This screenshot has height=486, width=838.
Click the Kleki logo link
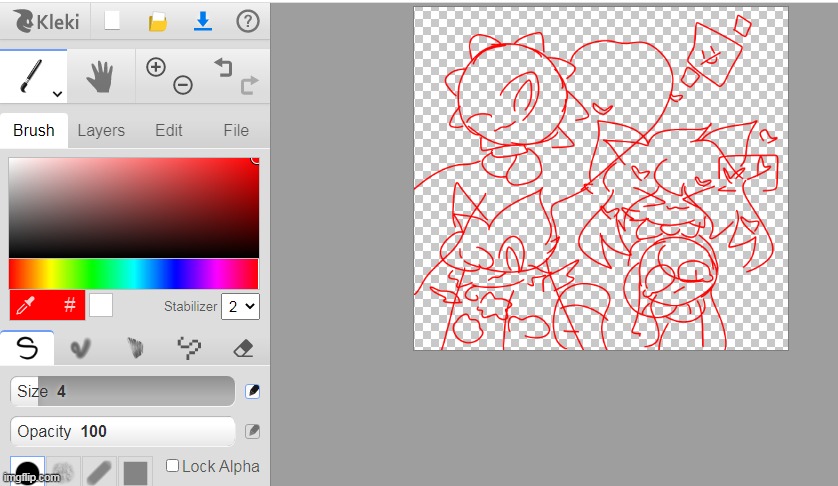pos(45,21)
